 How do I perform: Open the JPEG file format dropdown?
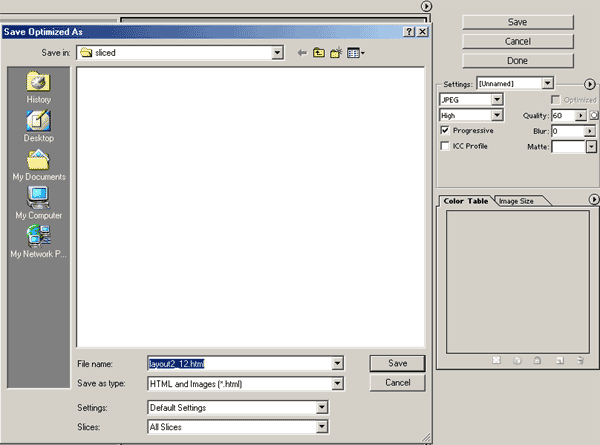coord(497,100)
